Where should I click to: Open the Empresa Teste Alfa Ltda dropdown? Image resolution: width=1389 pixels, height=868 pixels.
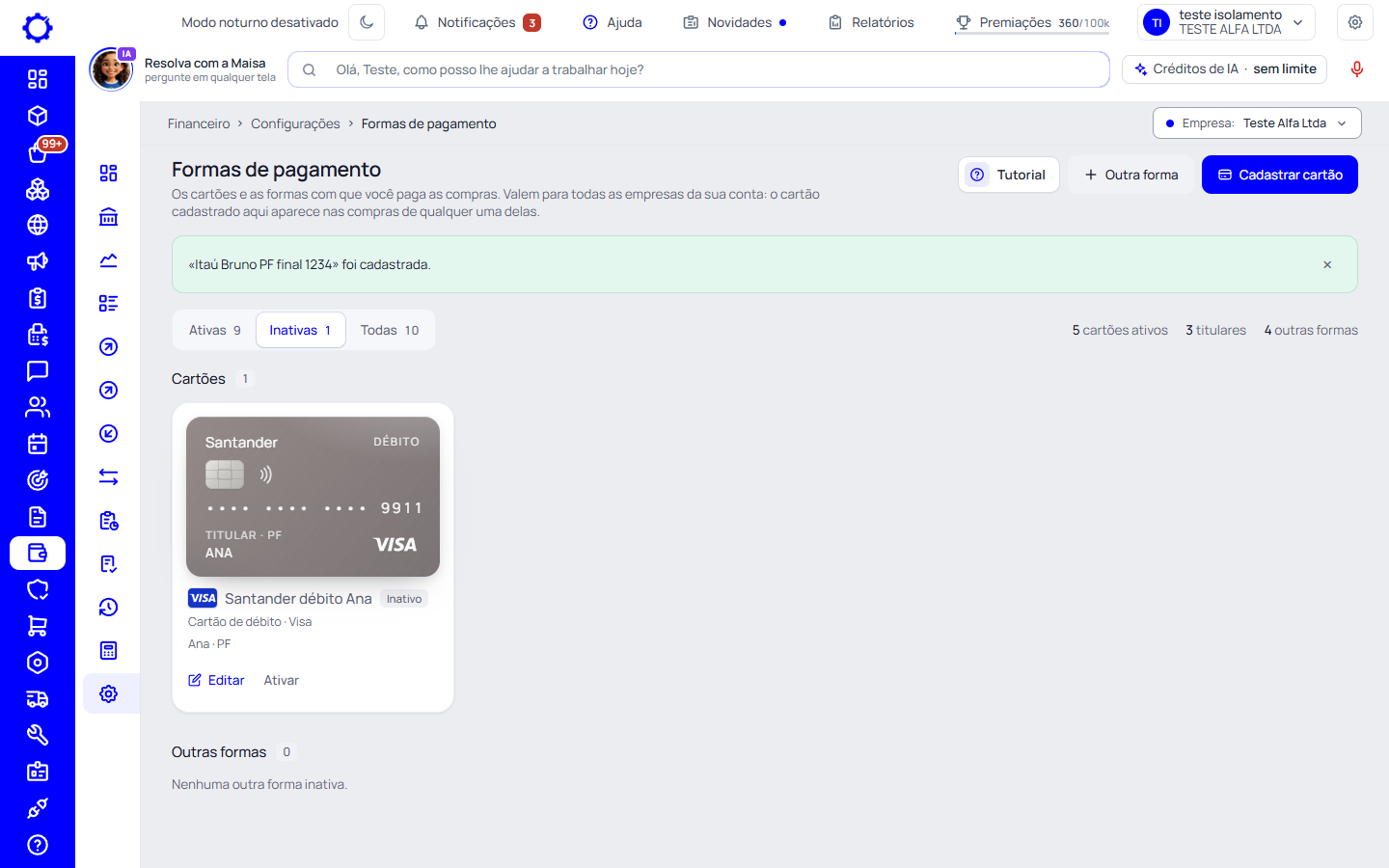(1257, 123)
